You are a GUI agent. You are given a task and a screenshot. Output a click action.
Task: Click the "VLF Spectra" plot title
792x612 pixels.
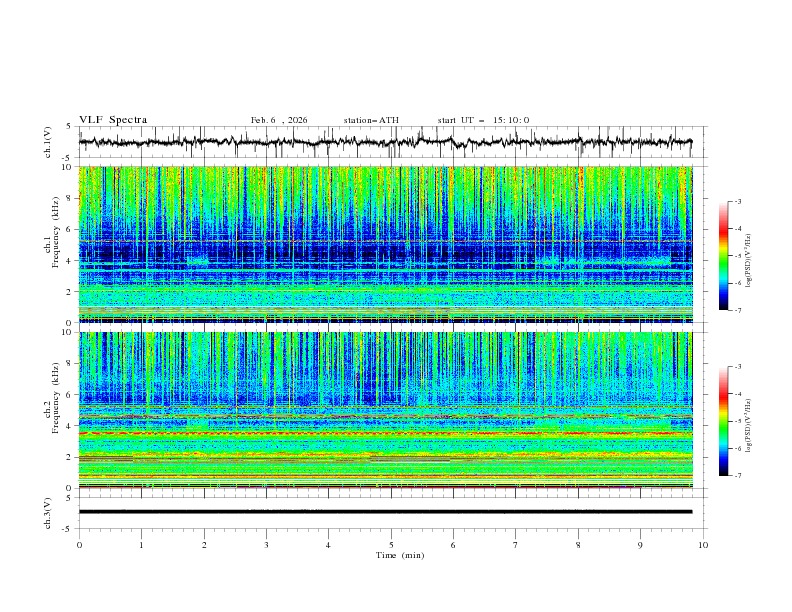coord(113,120)
